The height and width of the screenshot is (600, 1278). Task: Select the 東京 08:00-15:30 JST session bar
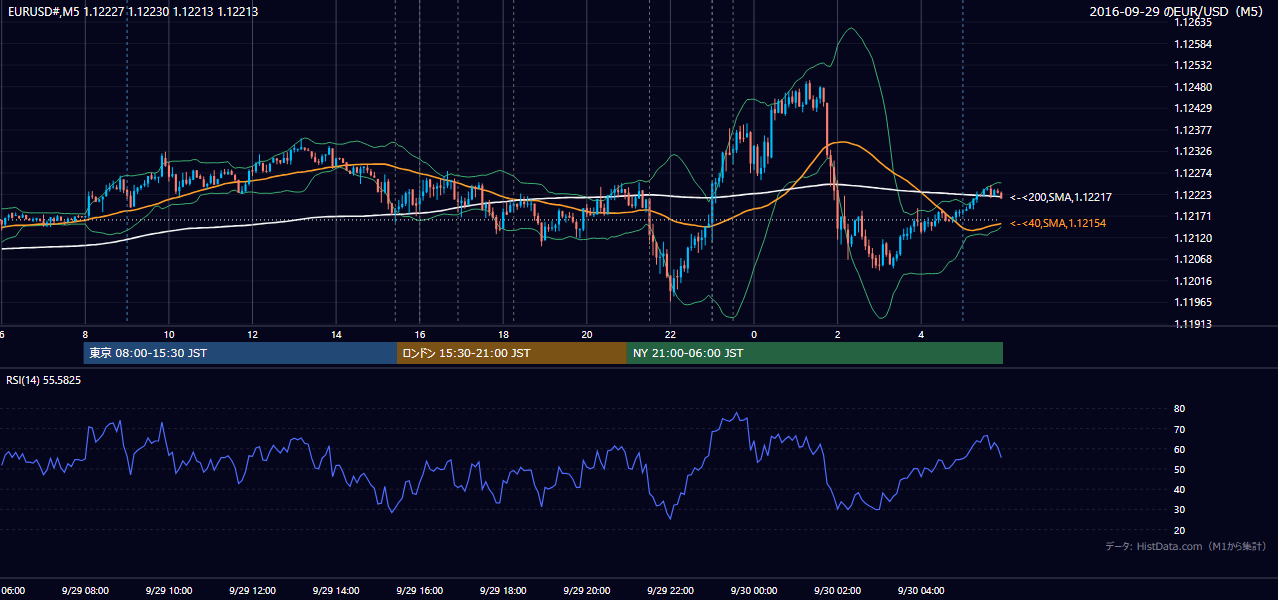240,353
